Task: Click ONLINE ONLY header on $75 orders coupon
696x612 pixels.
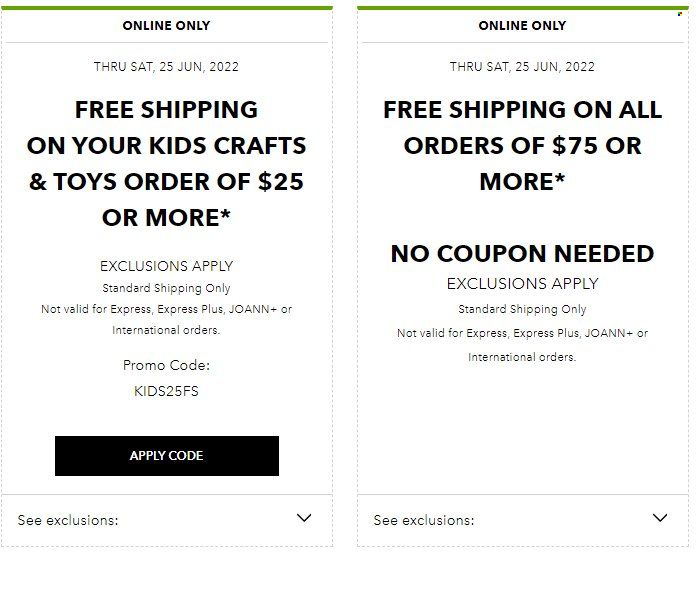Action: pos(522,26)
